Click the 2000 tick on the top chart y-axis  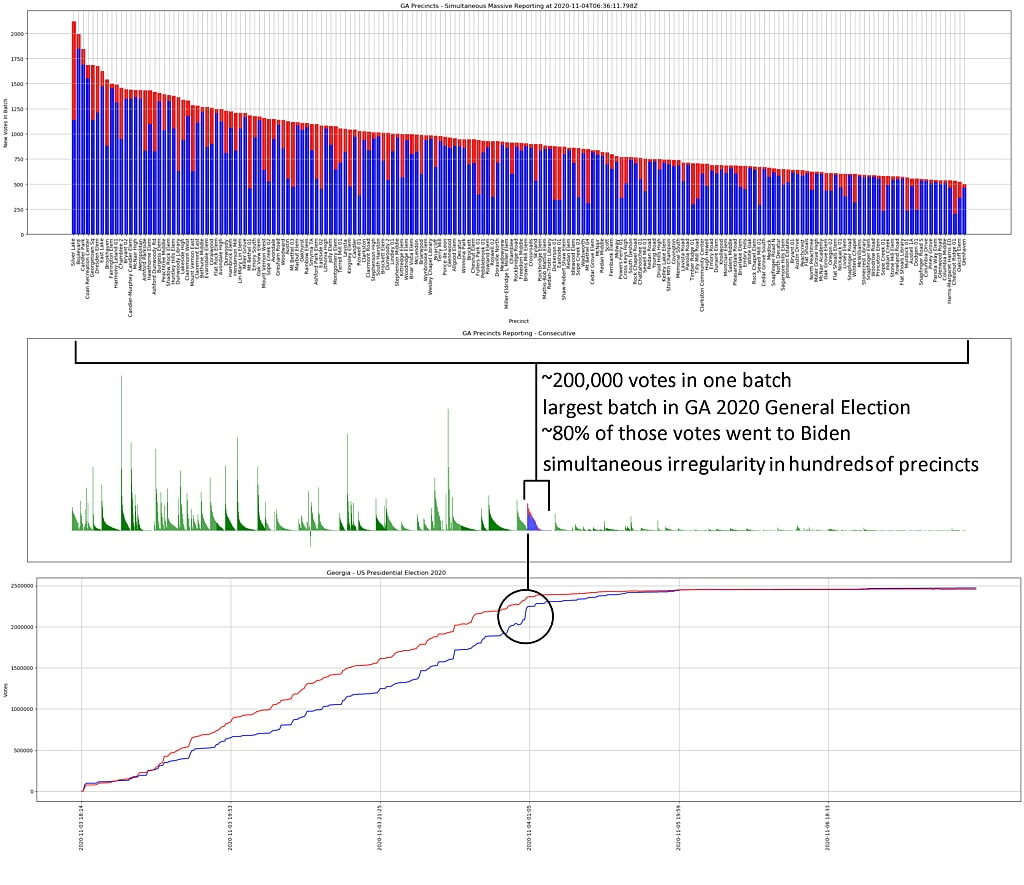pyautogui.click(x=17, y=34)
